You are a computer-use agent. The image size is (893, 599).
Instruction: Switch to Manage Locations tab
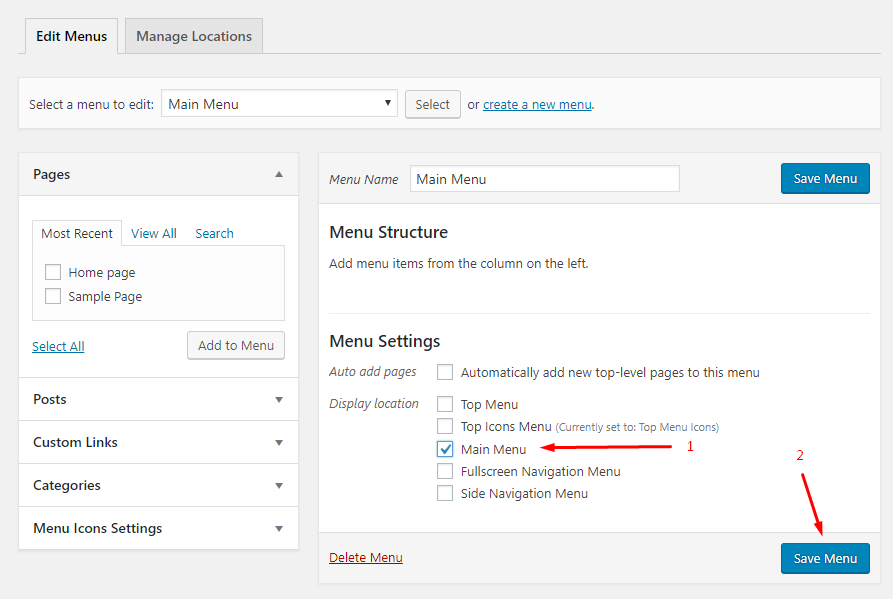coord(194,36)
